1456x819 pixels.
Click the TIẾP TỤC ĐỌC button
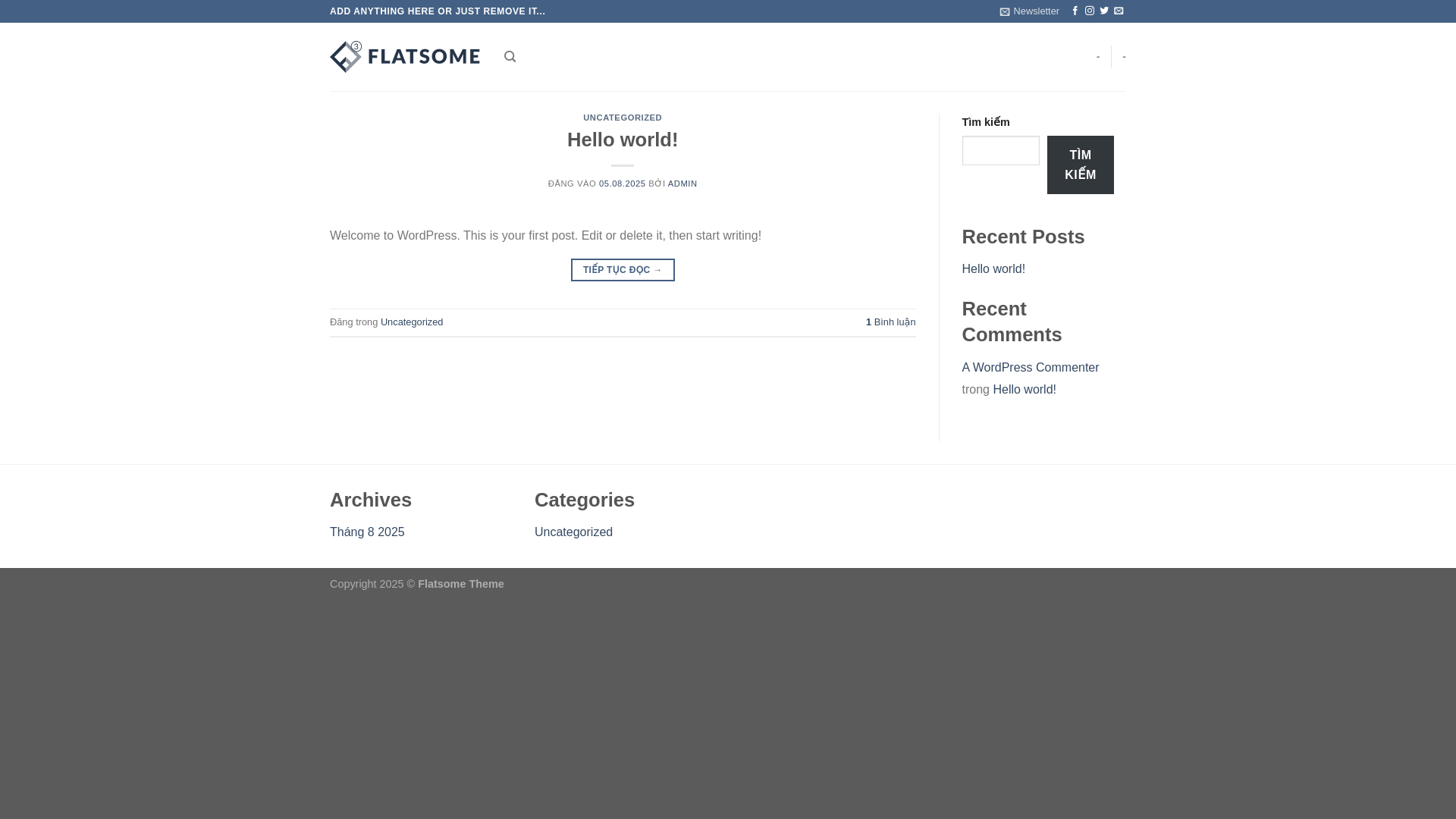click(x=622, y=270)
